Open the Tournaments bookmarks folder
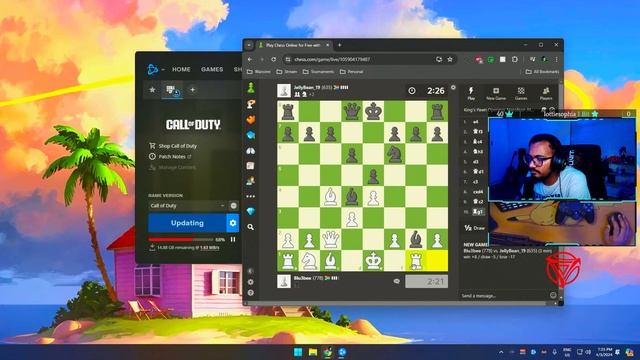Screen dimensions: 640x360 pos(318,71)
